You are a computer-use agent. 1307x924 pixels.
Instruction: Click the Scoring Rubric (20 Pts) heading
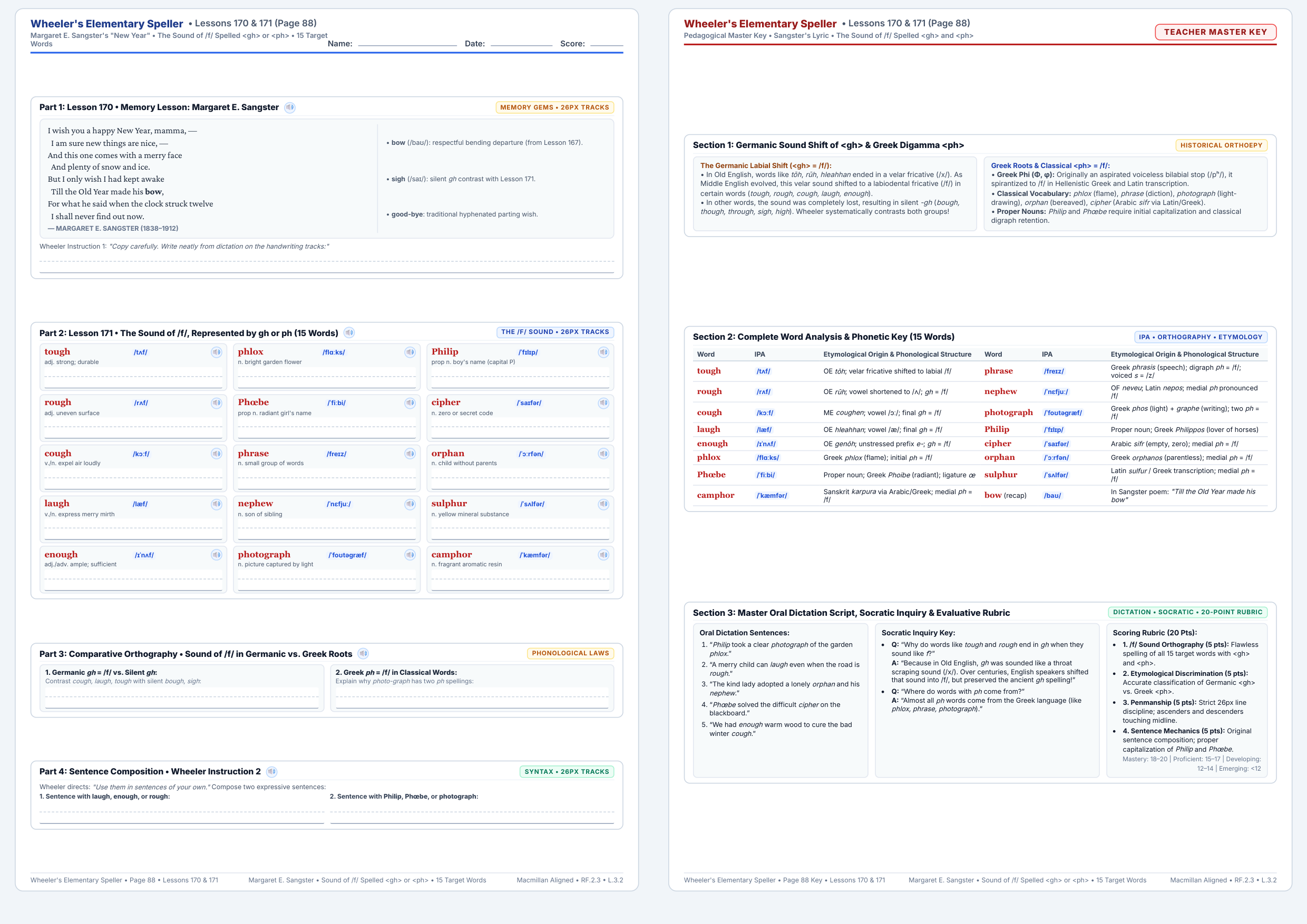pyautogui.click(x=1155, y=633)
